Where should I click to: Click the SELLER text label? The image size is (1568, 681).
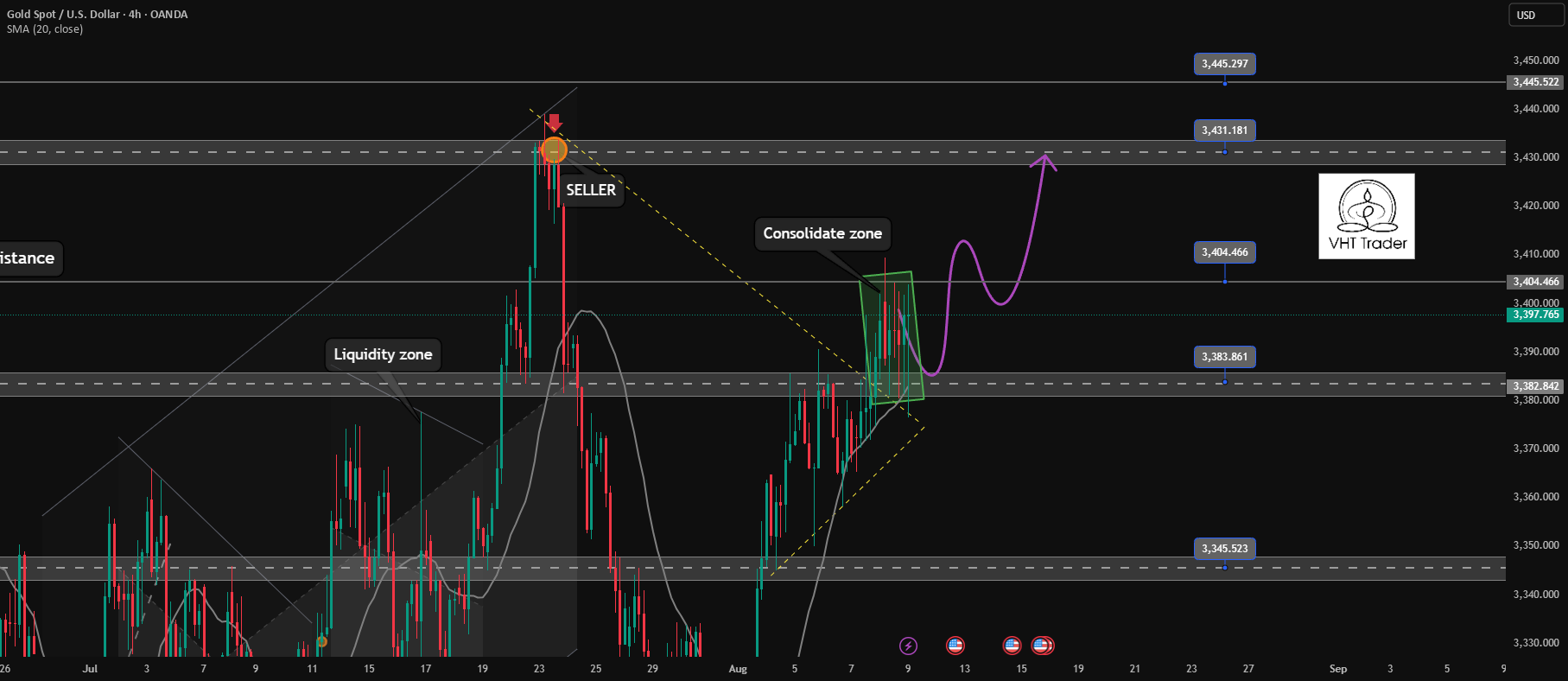pyautogui.click(x=591, y=190)
